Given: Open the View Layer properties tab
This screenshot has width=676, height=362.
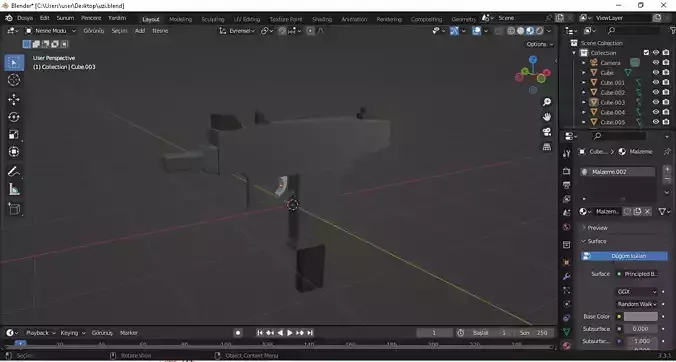Looking at the screenshot, I should (566, 199).
